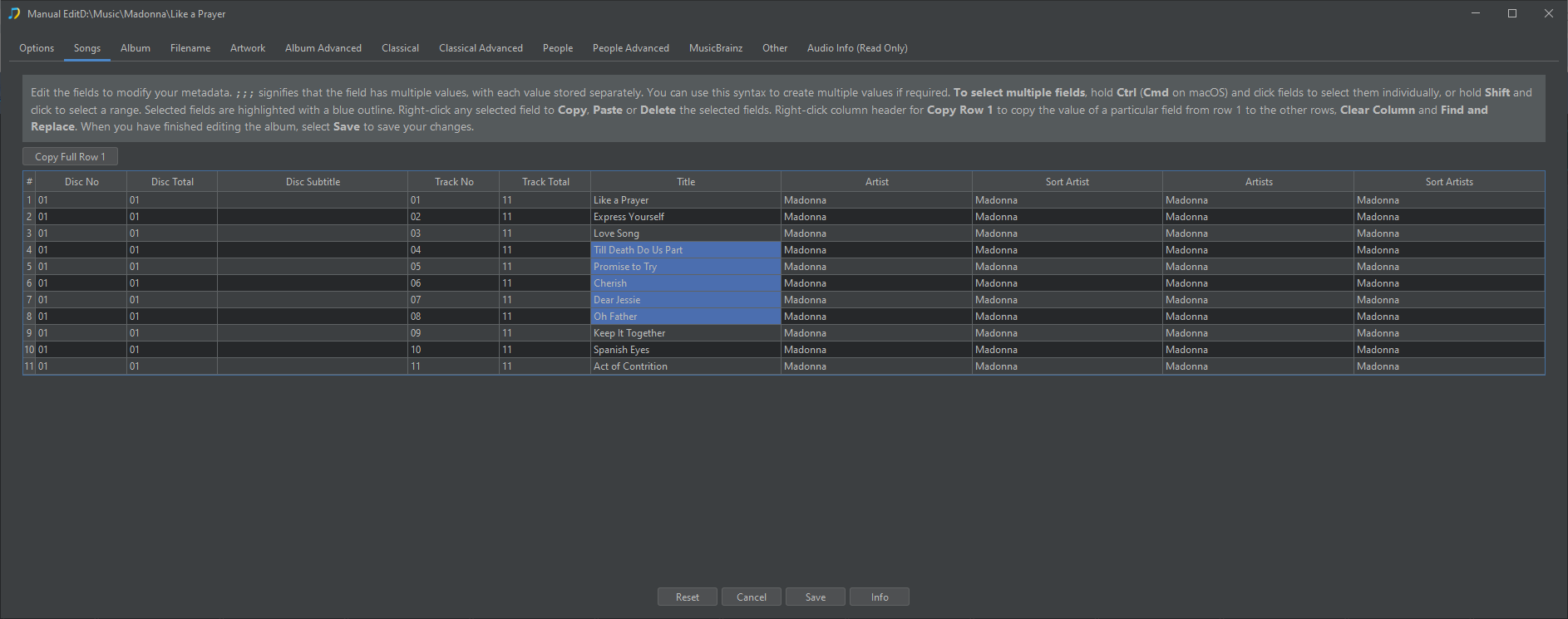Image resolution: width=1568 pixels, height=619 pixels.
Task: Select the 'Keep It Together' title cell
Action: coord(686,333)
